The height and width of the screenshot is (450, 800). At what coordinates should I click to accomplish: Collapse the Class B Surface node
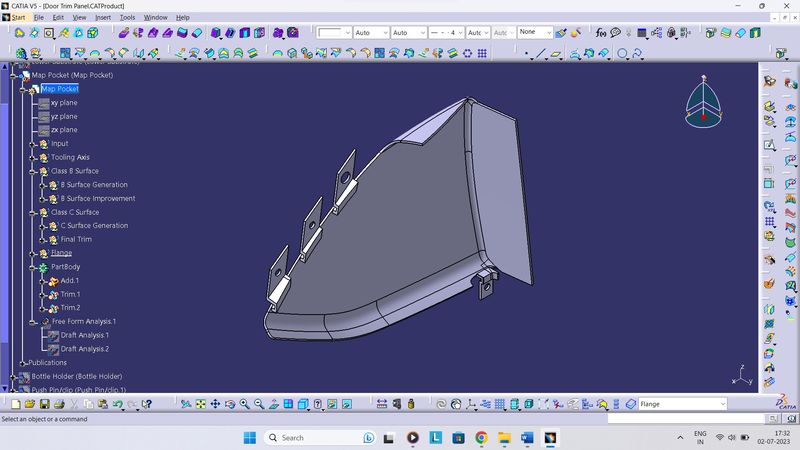tap(33, 172)
